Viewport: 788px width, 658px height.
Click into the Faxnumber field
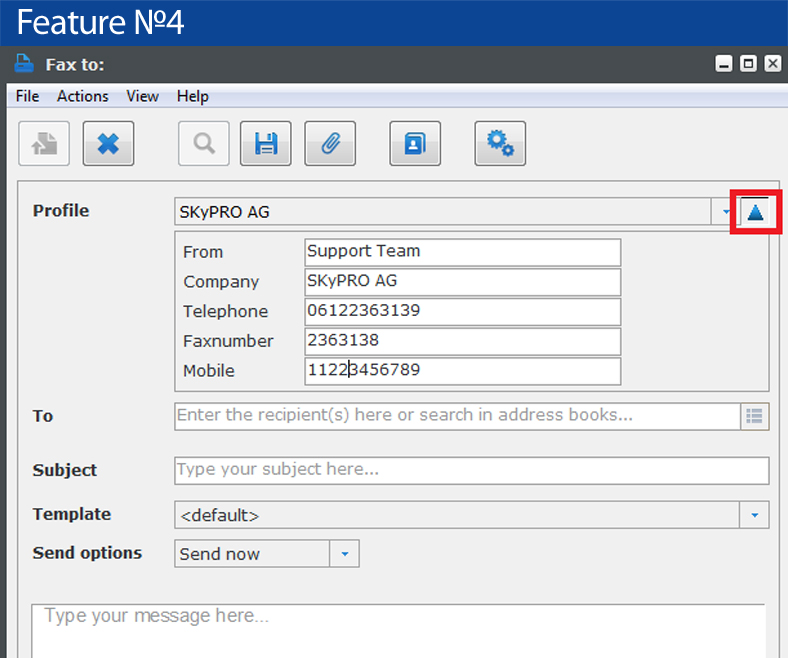[x=463, y=341]
